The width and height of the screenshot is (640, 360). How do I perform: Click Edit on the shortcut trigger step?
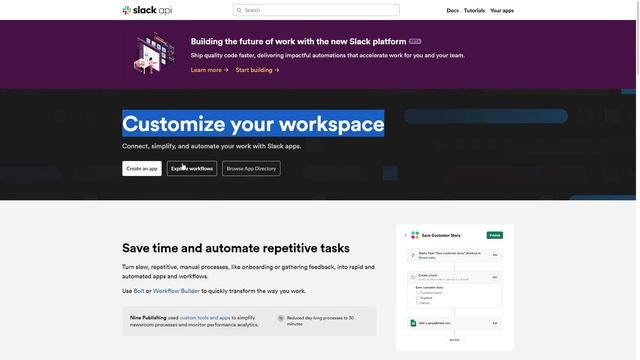(495, 255)
